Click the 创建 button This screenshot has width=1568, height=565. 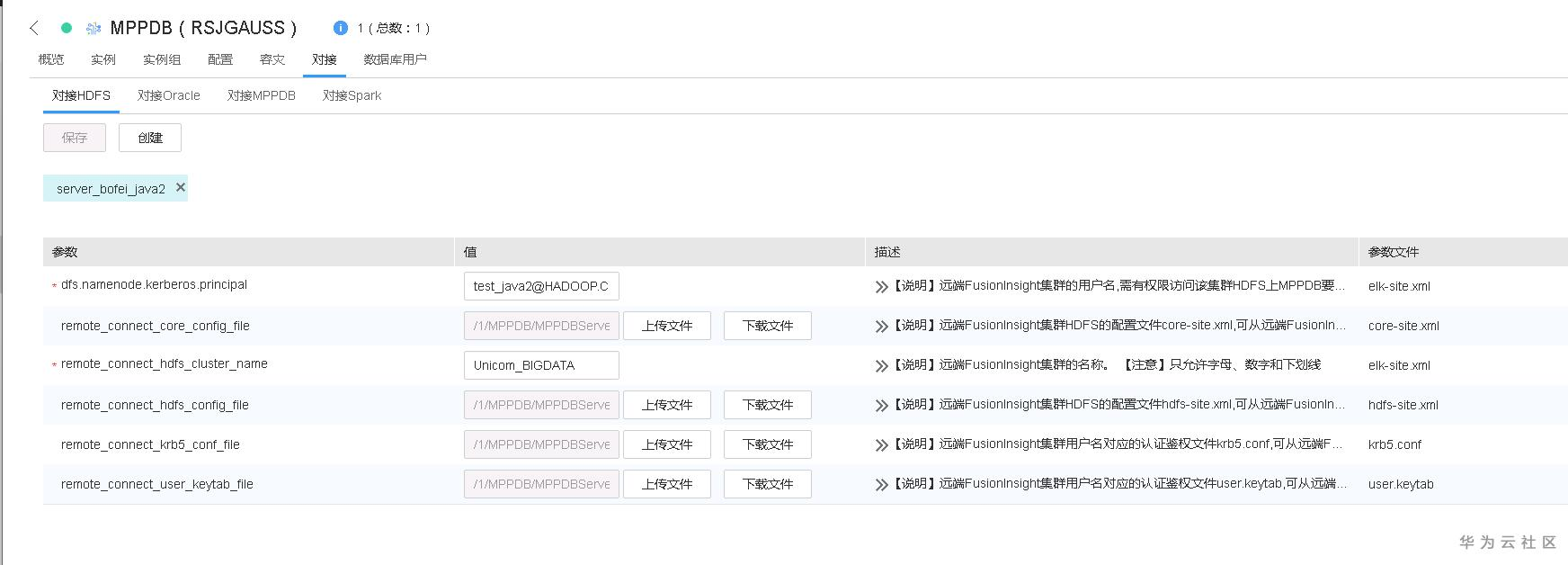(150, 138)
